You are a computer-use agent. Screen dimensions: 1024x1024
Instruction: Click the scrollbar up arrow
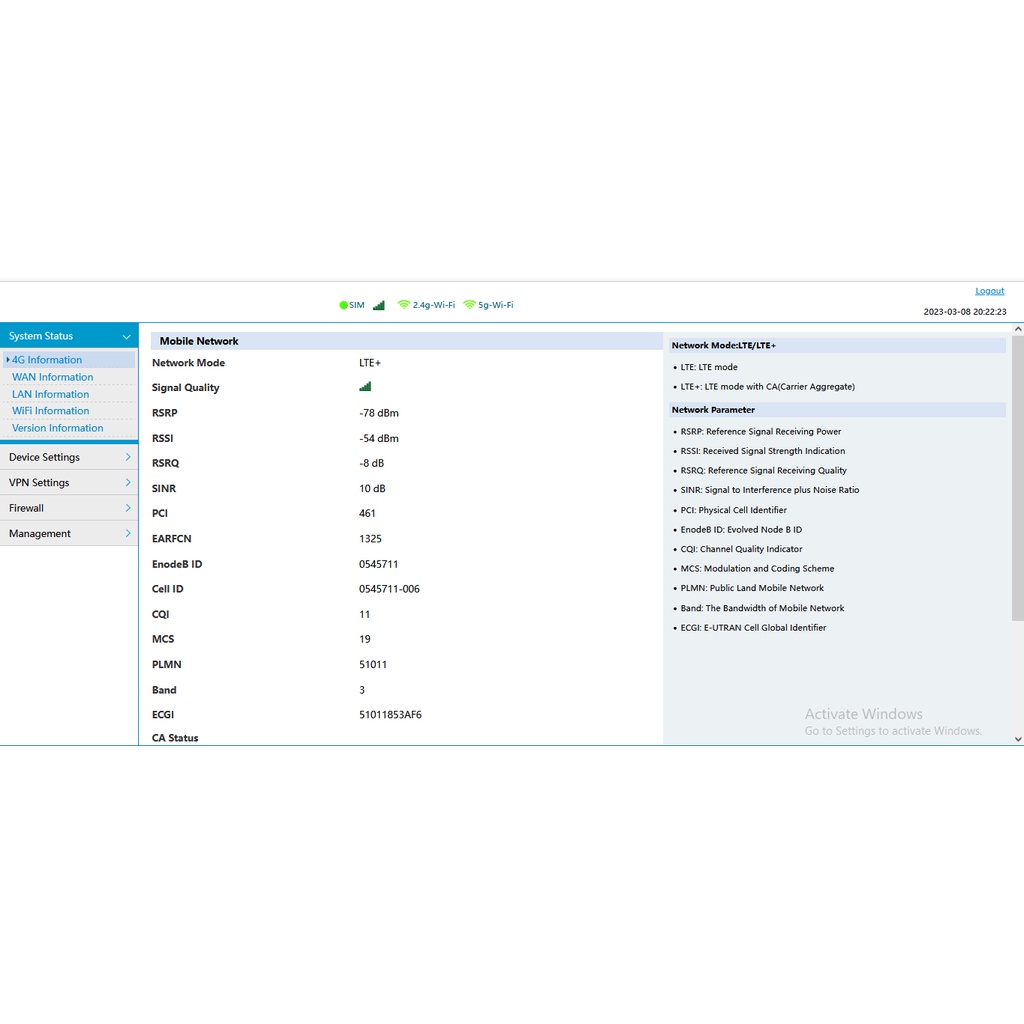(x=1018, y=330)
